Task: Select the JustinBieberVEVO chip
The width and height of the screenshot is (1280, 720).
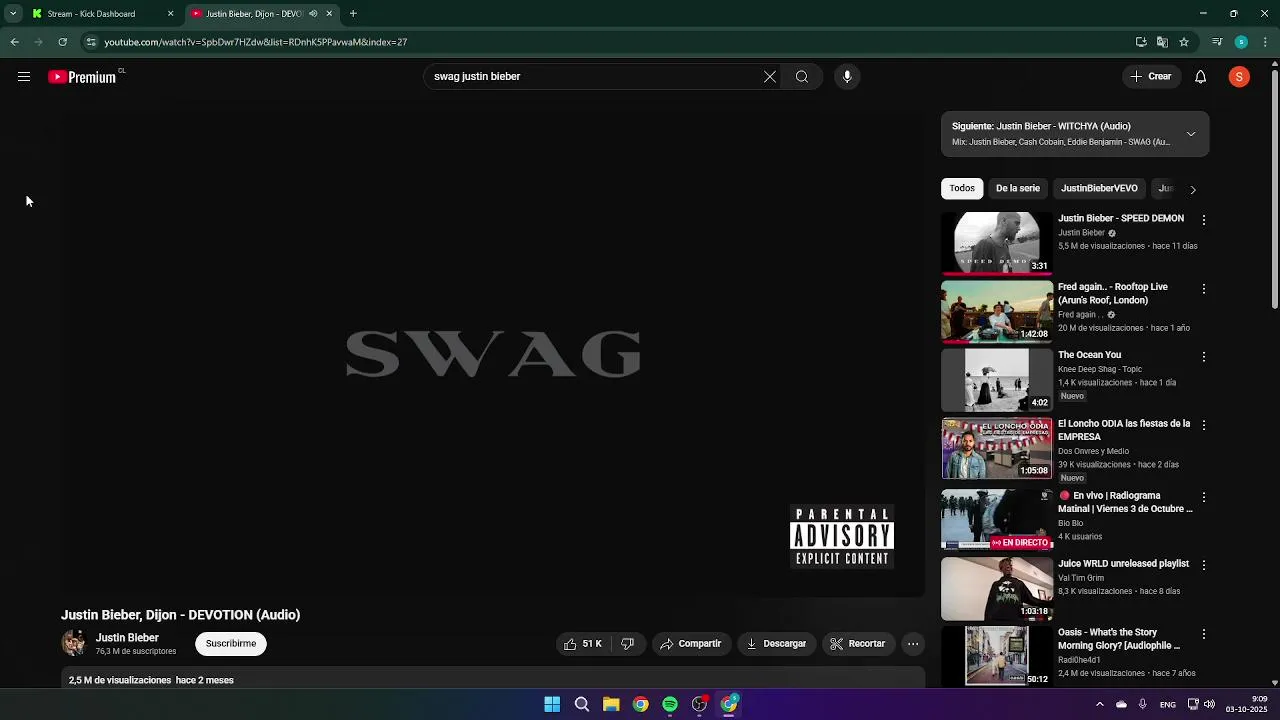Action: pyautogui.click(x=1099, y=188)
